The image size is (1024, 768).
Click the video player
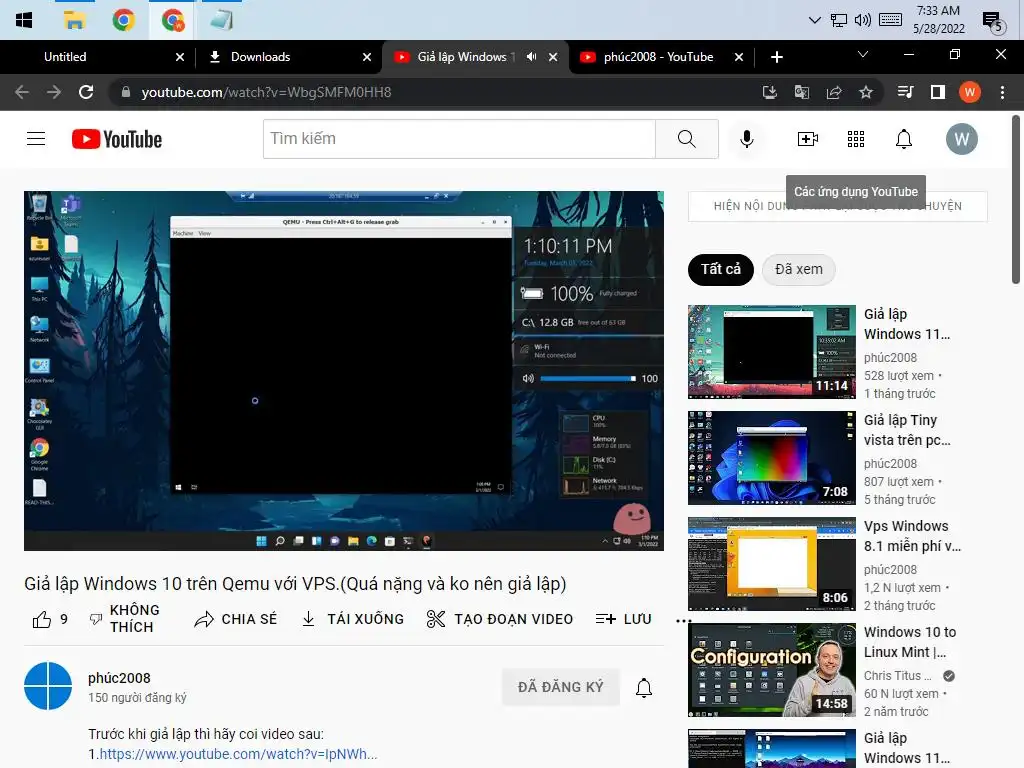click(x=344, y=370)
